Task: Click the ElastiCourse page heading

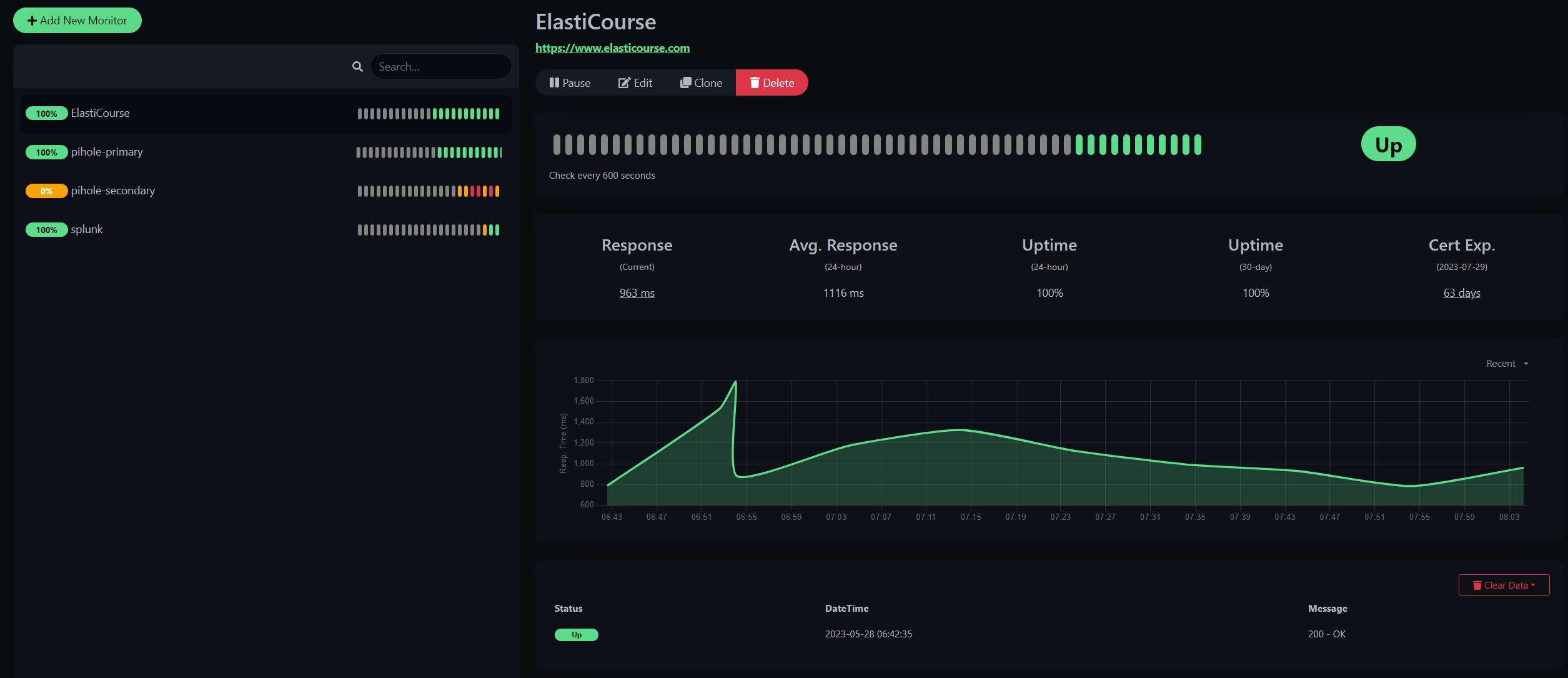Action: 596,22
